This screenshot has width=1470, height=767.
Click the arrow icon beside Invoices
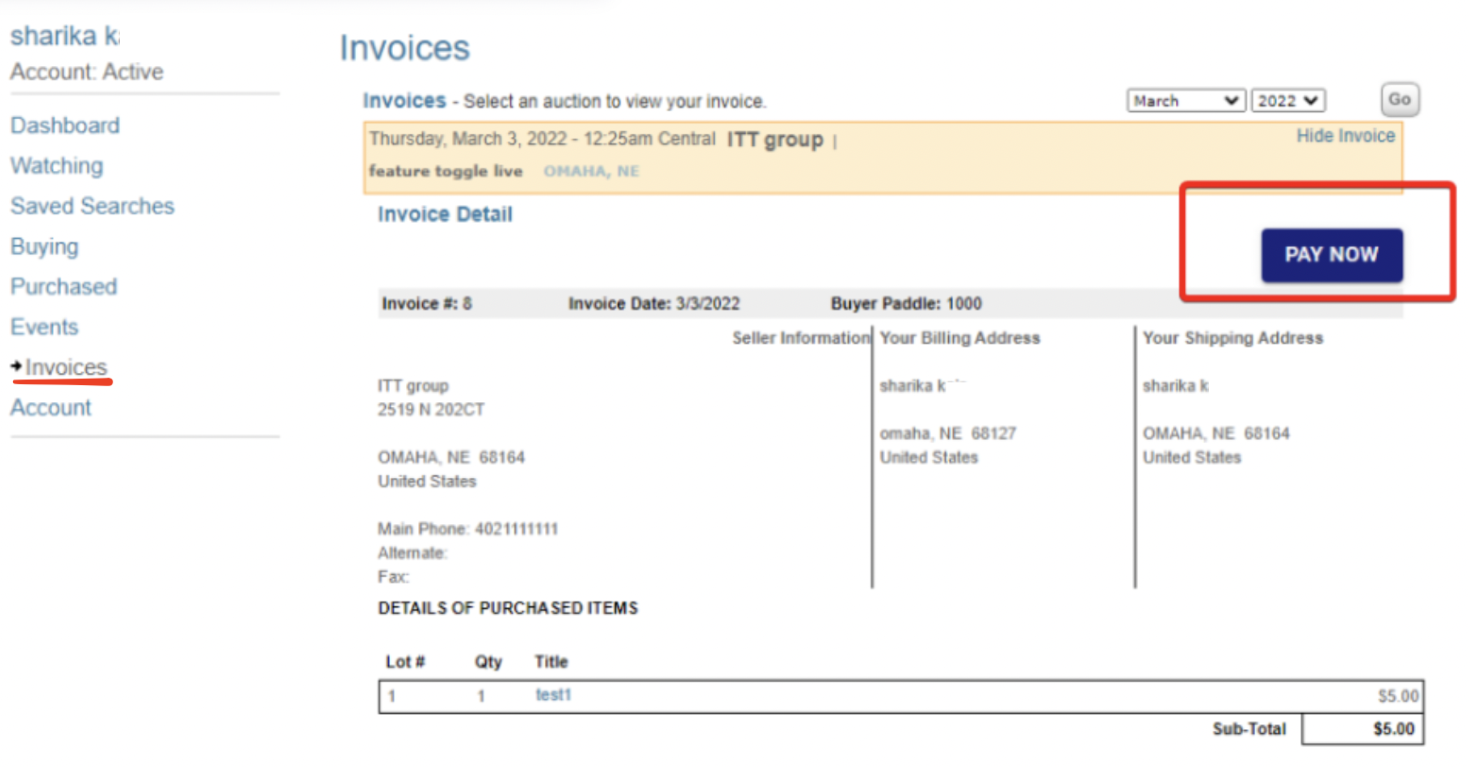(17, 368)
